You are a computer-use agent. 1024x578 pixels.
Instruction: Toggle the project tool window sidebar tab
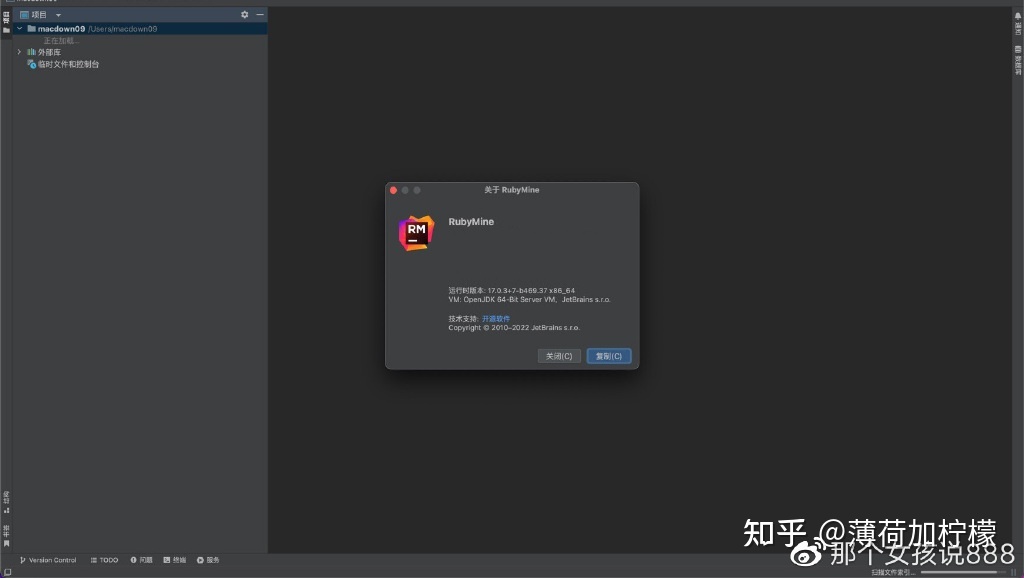click(x=6, y=22)
